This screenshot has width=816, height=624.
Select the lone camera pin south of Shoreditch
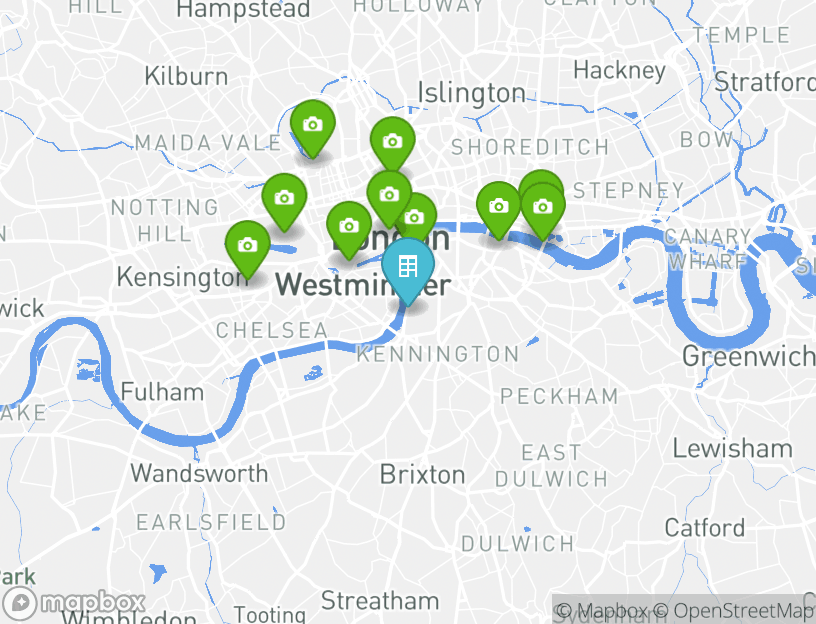coord(499,210)
